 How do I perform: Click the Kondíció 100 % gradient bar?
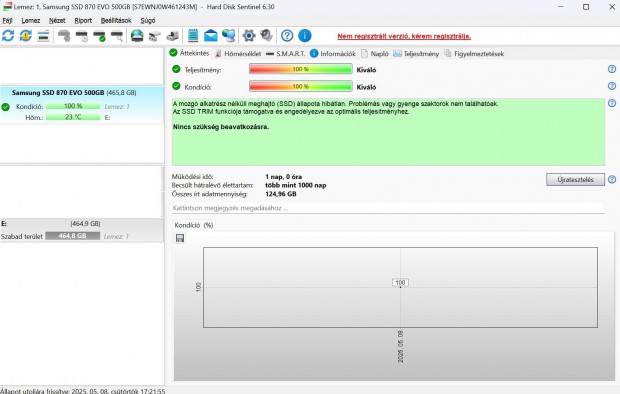[301, 86]
